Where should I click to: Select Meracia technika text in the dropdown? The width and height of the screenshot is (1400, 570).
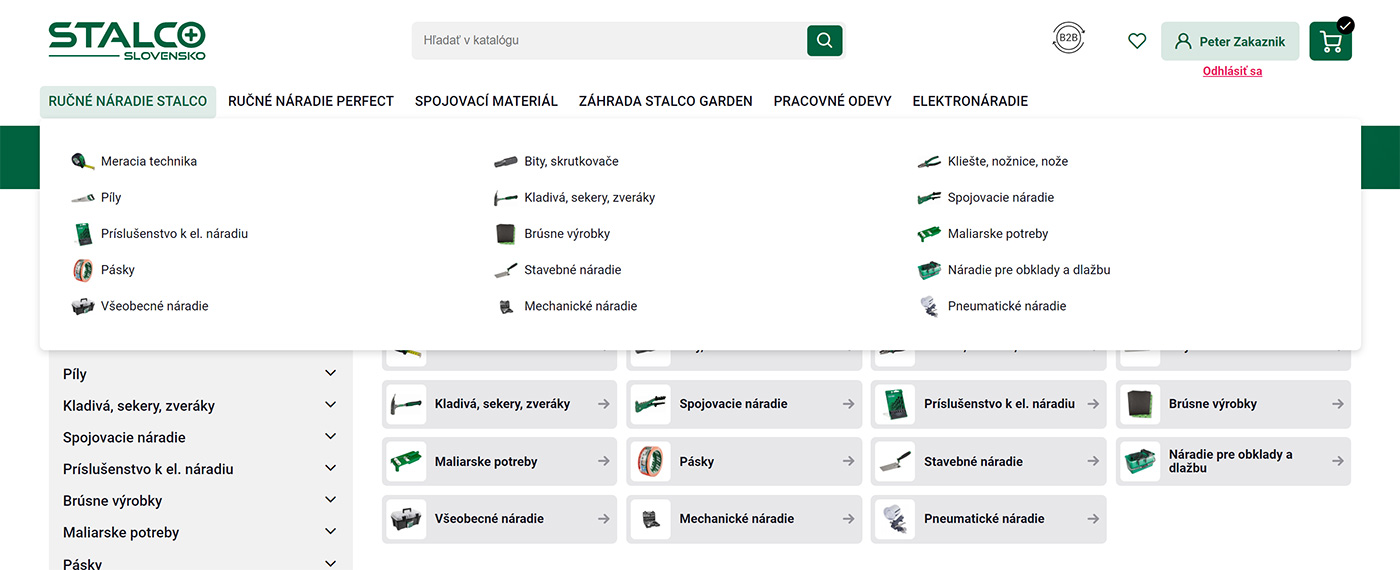(149, 161)
